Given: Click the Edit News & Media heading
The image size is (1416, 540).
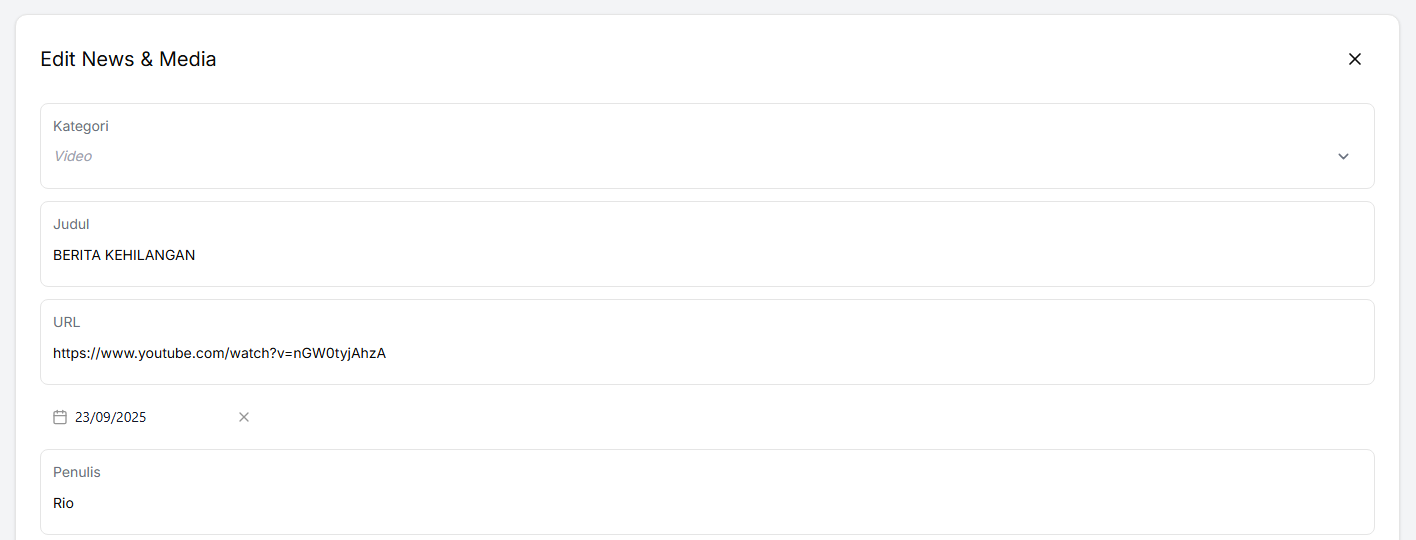Looking at the screenshot, I should point(128,59).
